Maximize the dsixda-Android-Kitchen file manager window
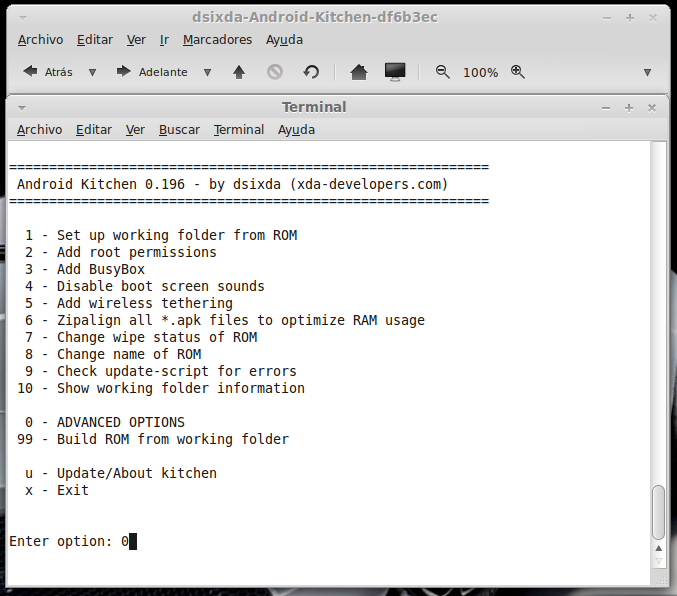The height and width of the screenshot is (596, 677). pos(630,18)
